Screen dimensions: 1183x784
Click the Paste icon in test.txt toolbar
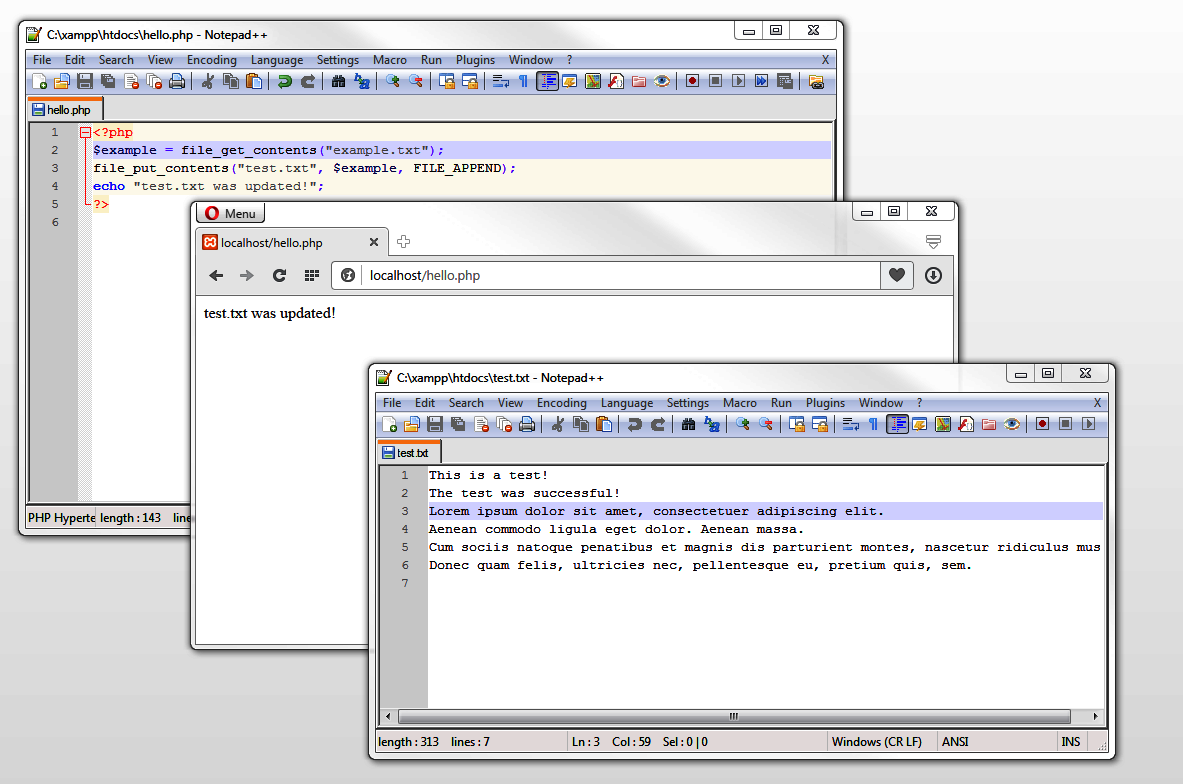pyautogui.click(x=604, y=424)
